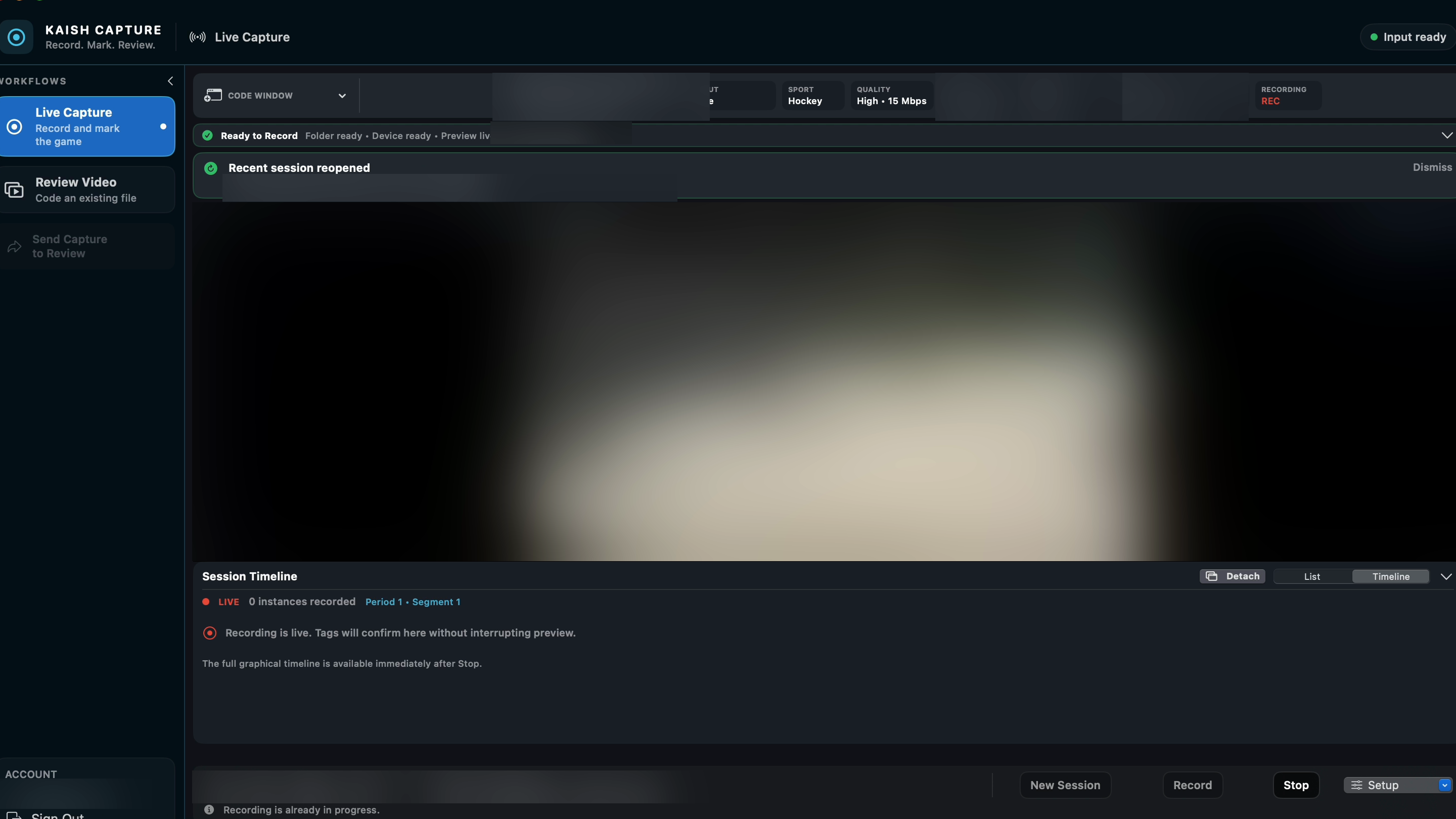Image resolution: width=1456 pixels, height=819 pixels.
Task: Click 0 instances recorded text
Action: coord(302,602)
